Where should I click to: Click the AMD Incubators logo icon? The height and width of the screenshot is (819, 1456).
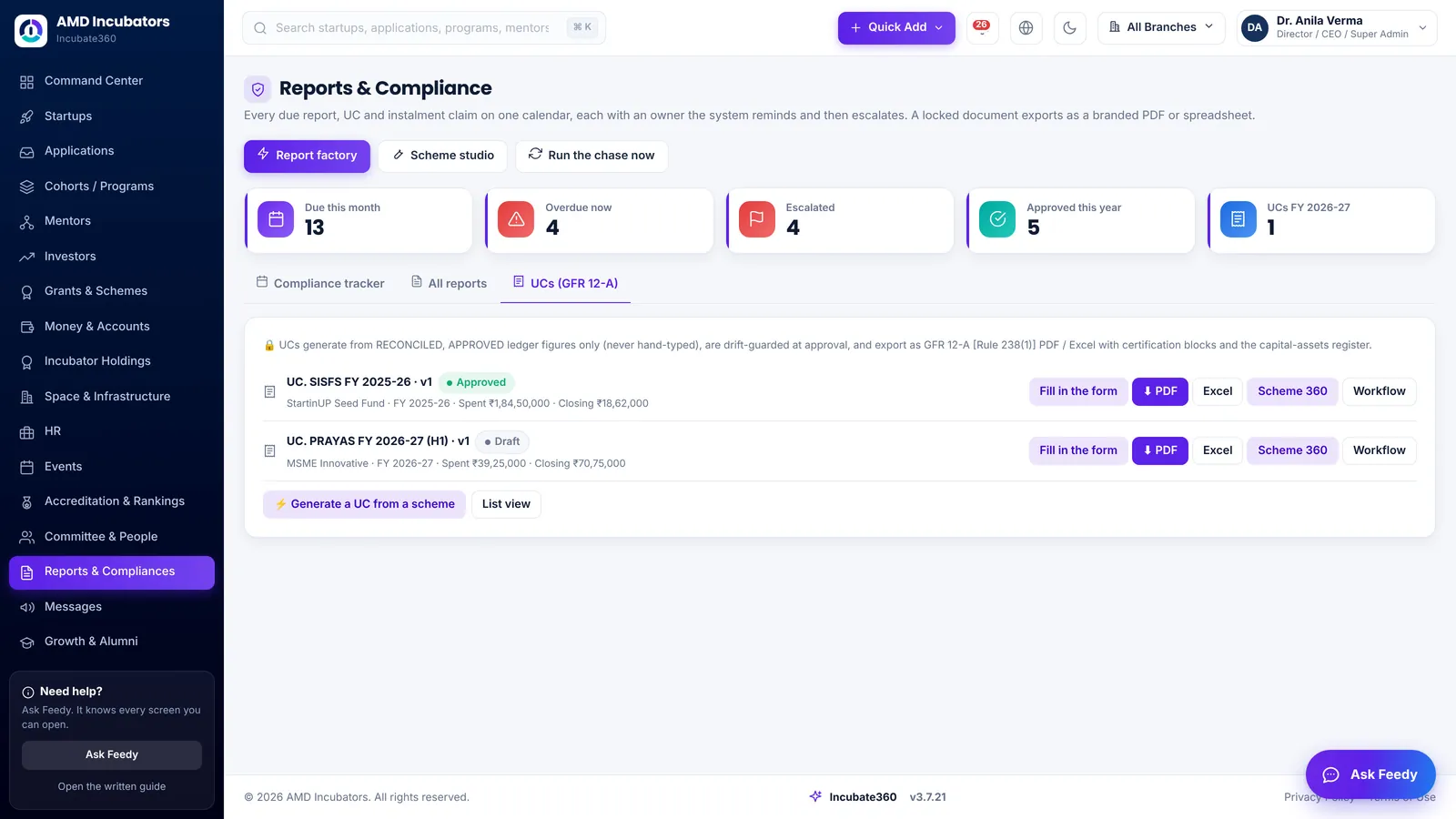[31, 30]
